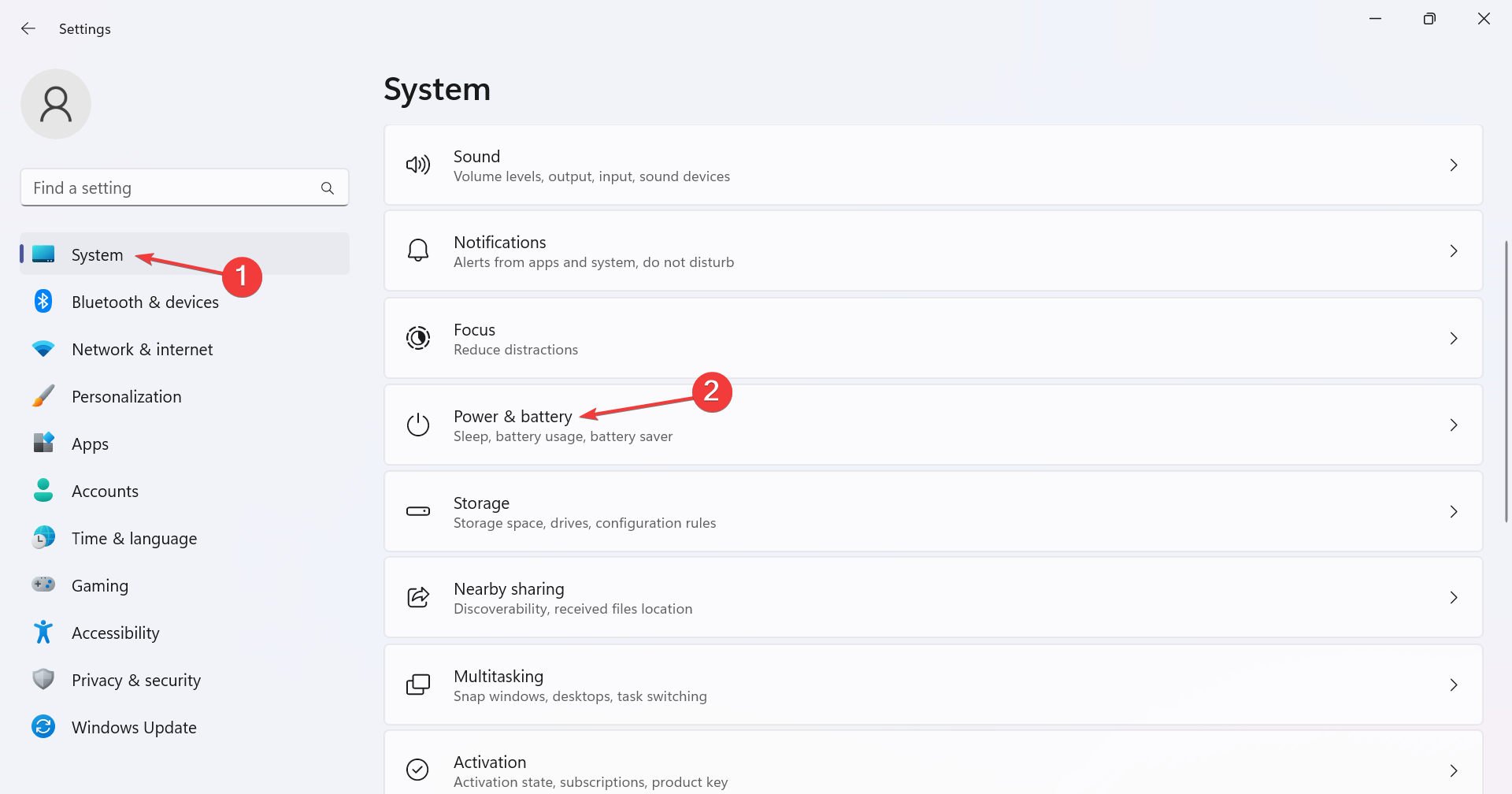This screenshot has height=794, width=1512.
Task: Click the vertical scrollbar on right
Action: pos(1506,382)
